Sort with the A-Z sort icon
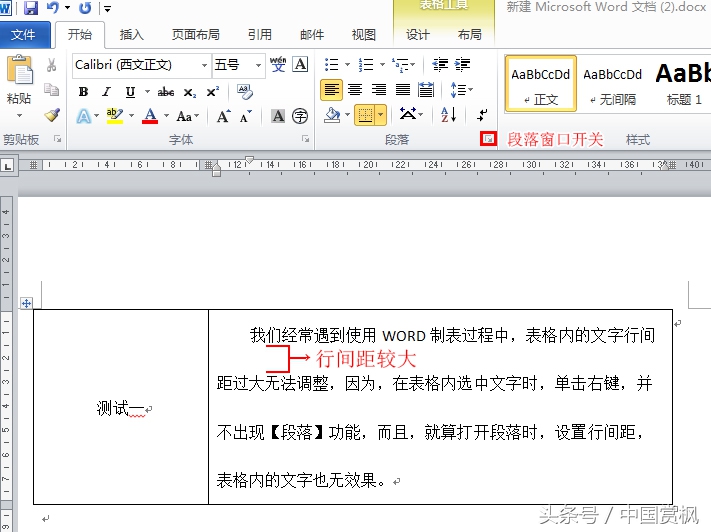 pos(448,115)
